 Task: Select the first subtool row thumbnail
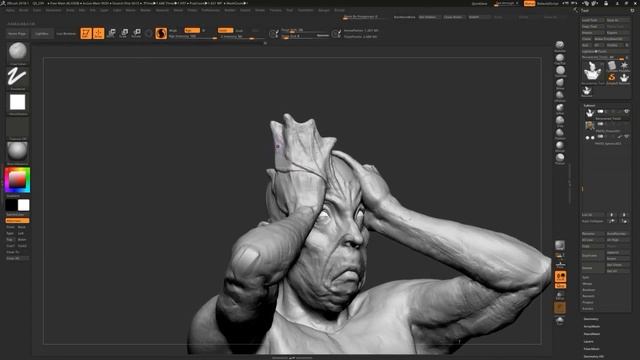[x=589, y=113]
